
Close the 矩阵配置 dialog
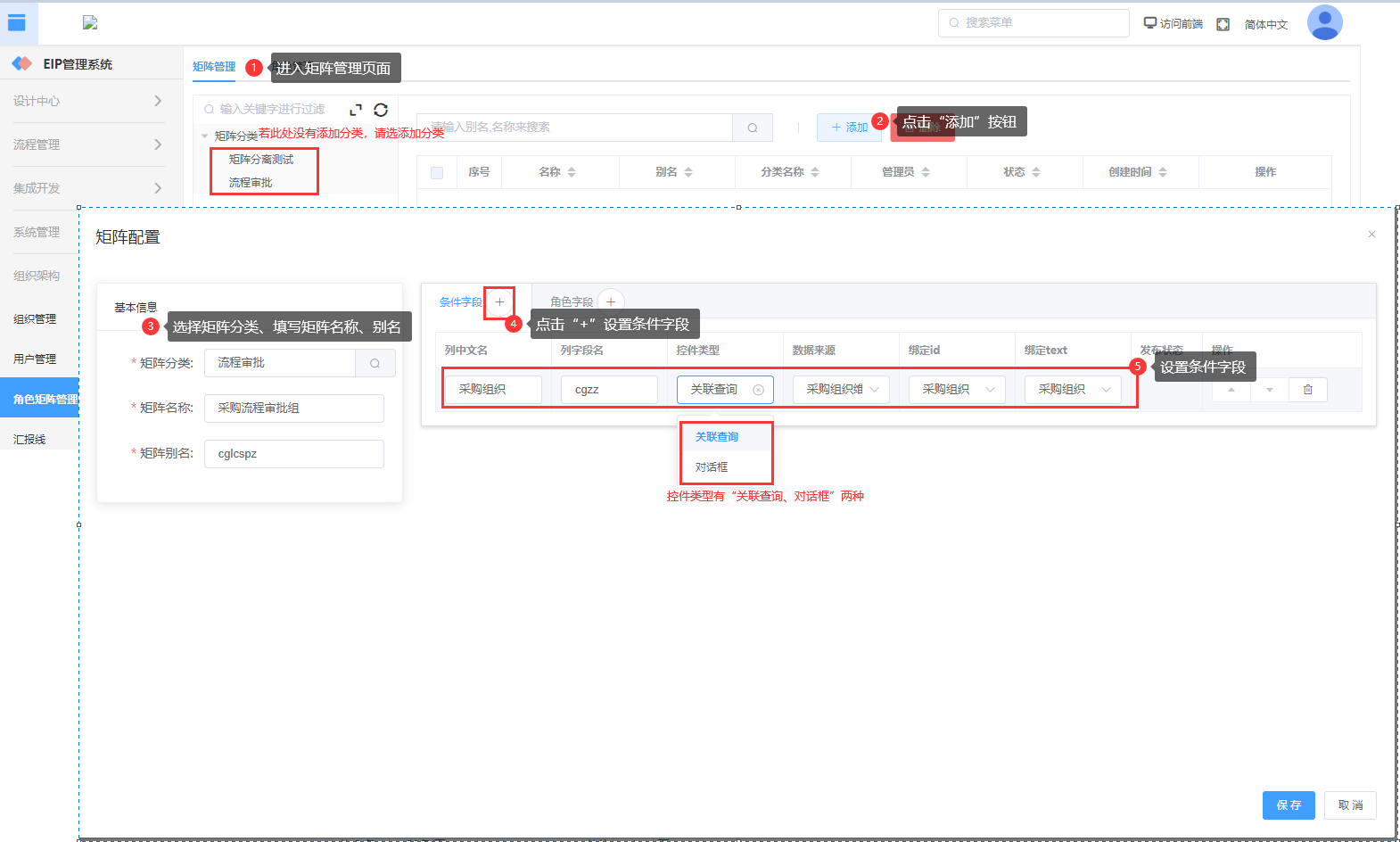tap(1371, 235)
